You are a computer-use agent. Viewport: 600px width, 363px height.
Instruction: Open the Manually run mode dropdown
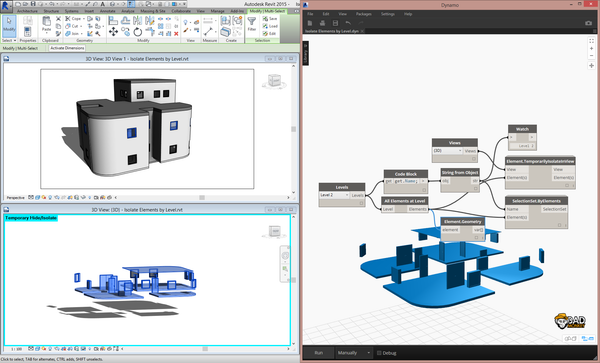(x=354, y=353)
